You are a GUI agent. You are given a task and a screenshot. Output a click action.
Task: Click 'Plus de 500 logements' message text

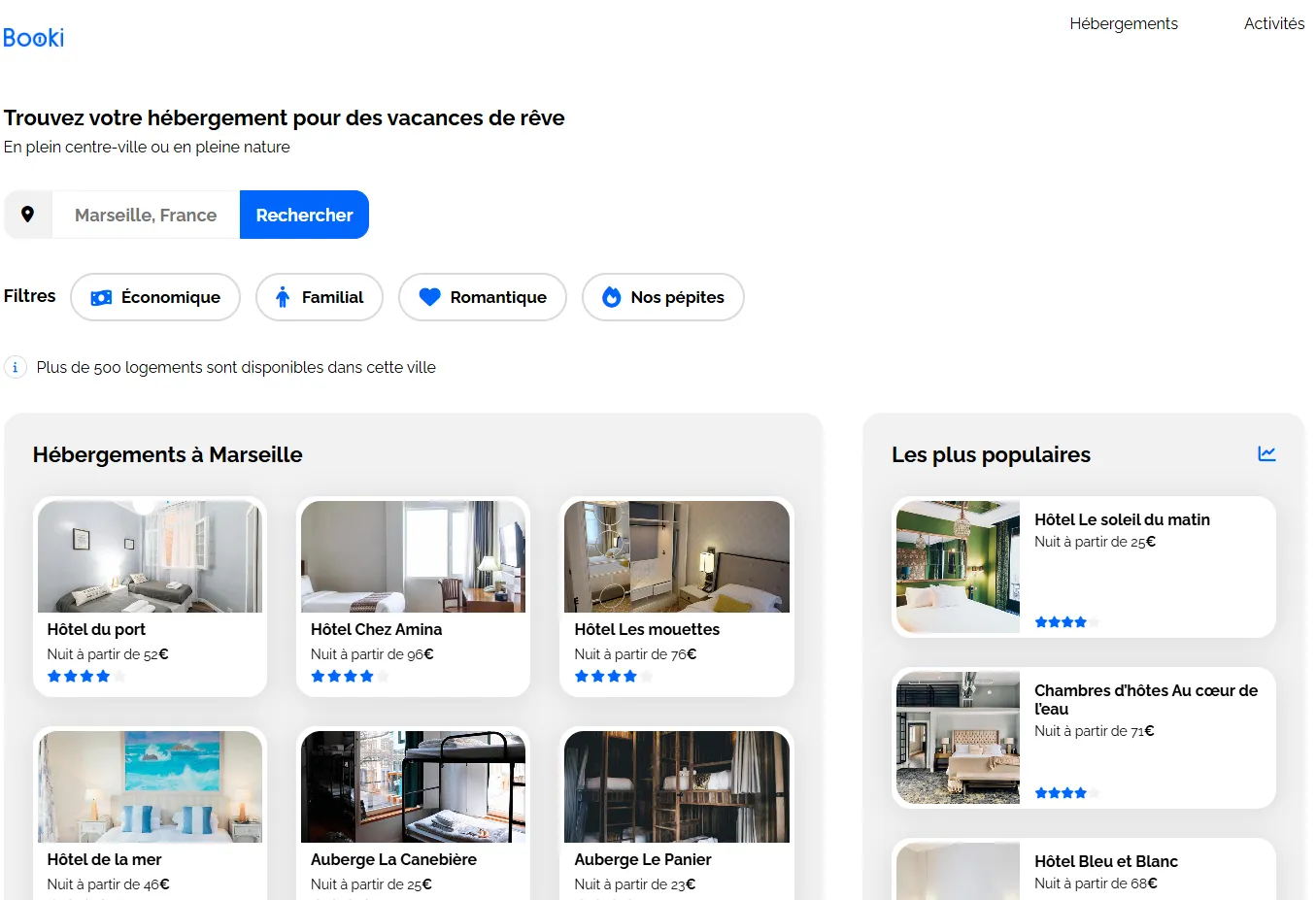(236, 367)
